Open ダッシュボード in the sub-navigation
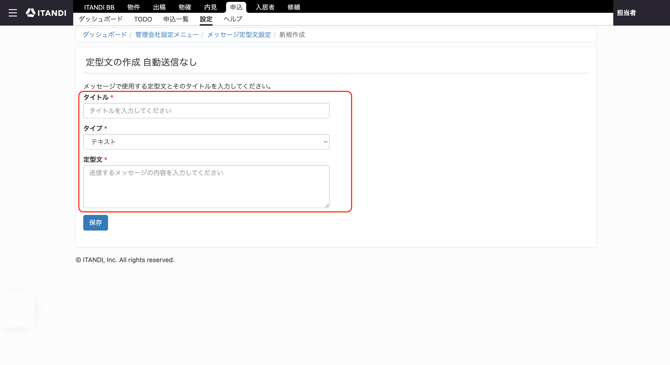This screenshot has width=670, height=365. (100, 19)
